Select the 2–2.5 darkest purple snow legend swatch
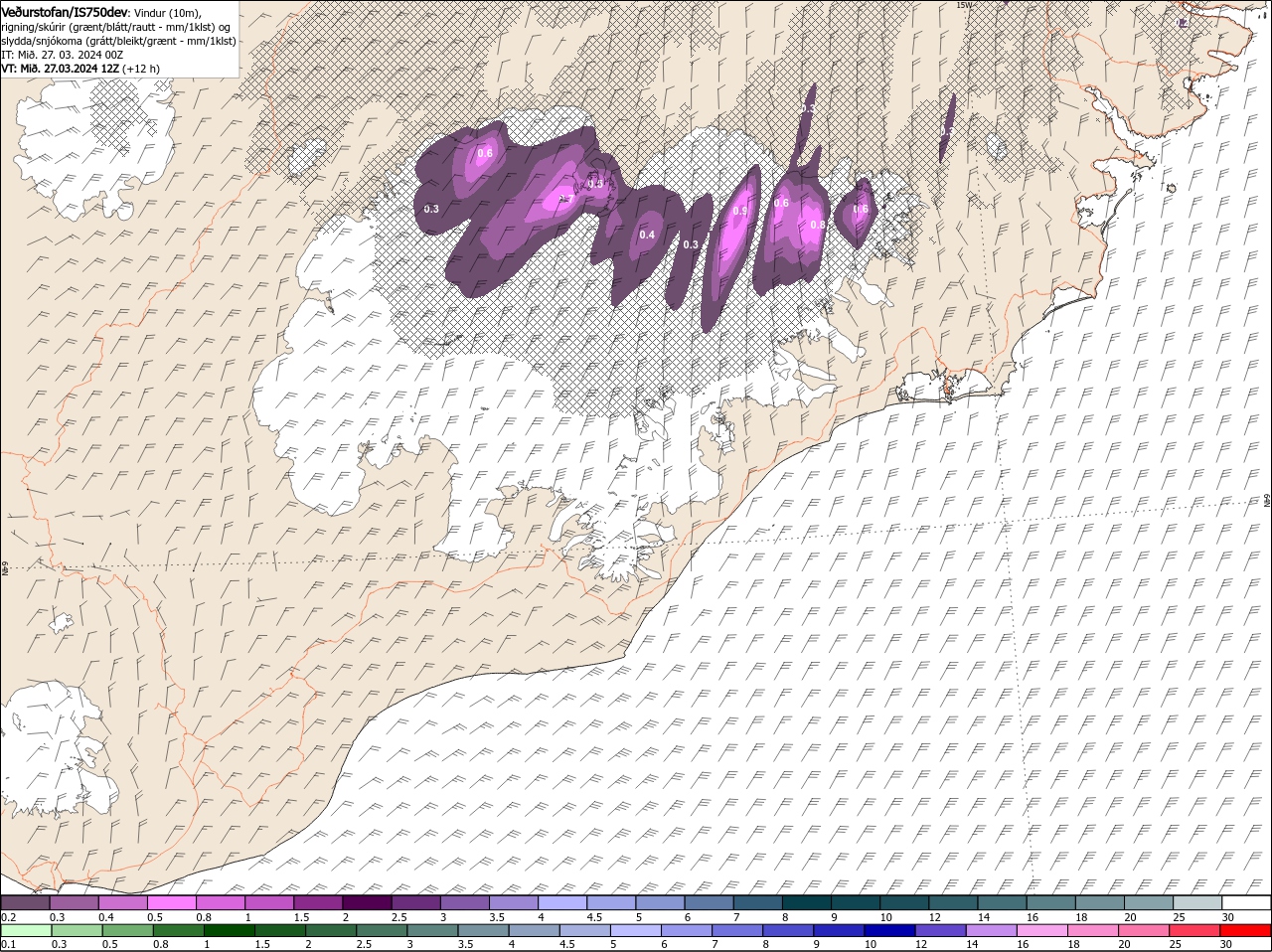 pyautogui.click(x=368, y=903)
